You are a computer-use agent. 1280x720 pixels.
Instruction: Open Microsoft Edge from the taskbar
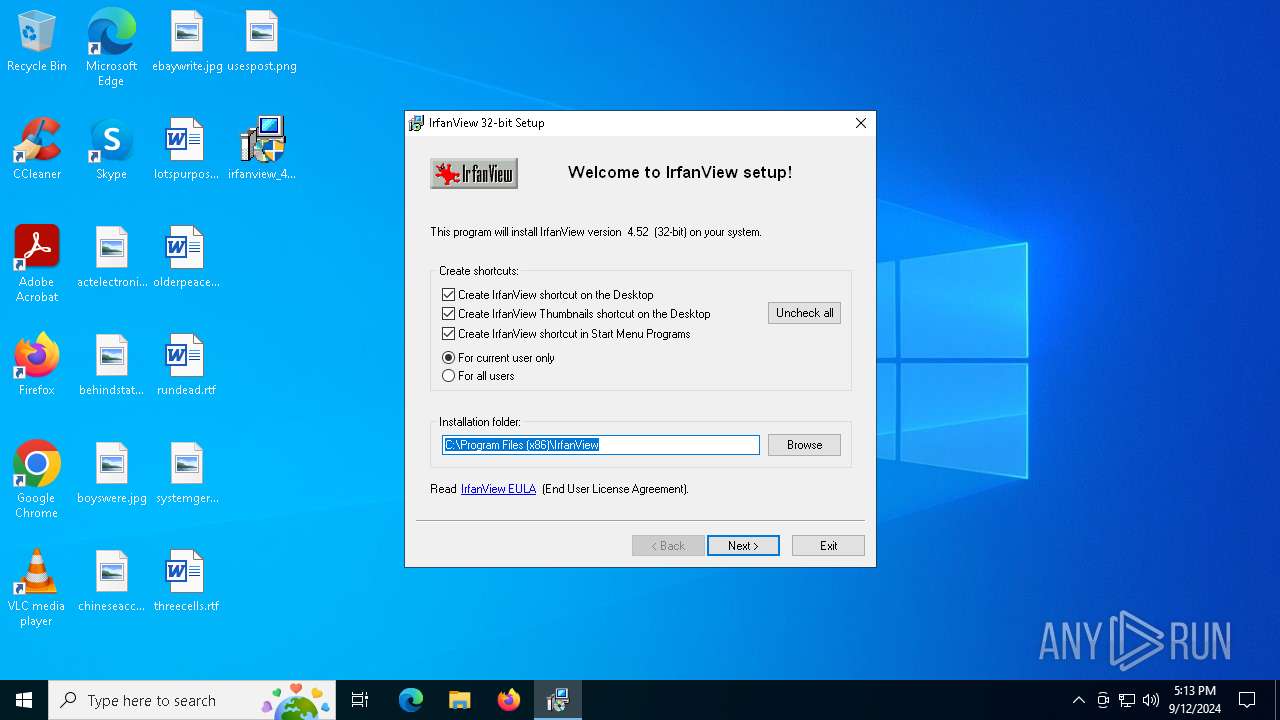click(x=411, y=700)
